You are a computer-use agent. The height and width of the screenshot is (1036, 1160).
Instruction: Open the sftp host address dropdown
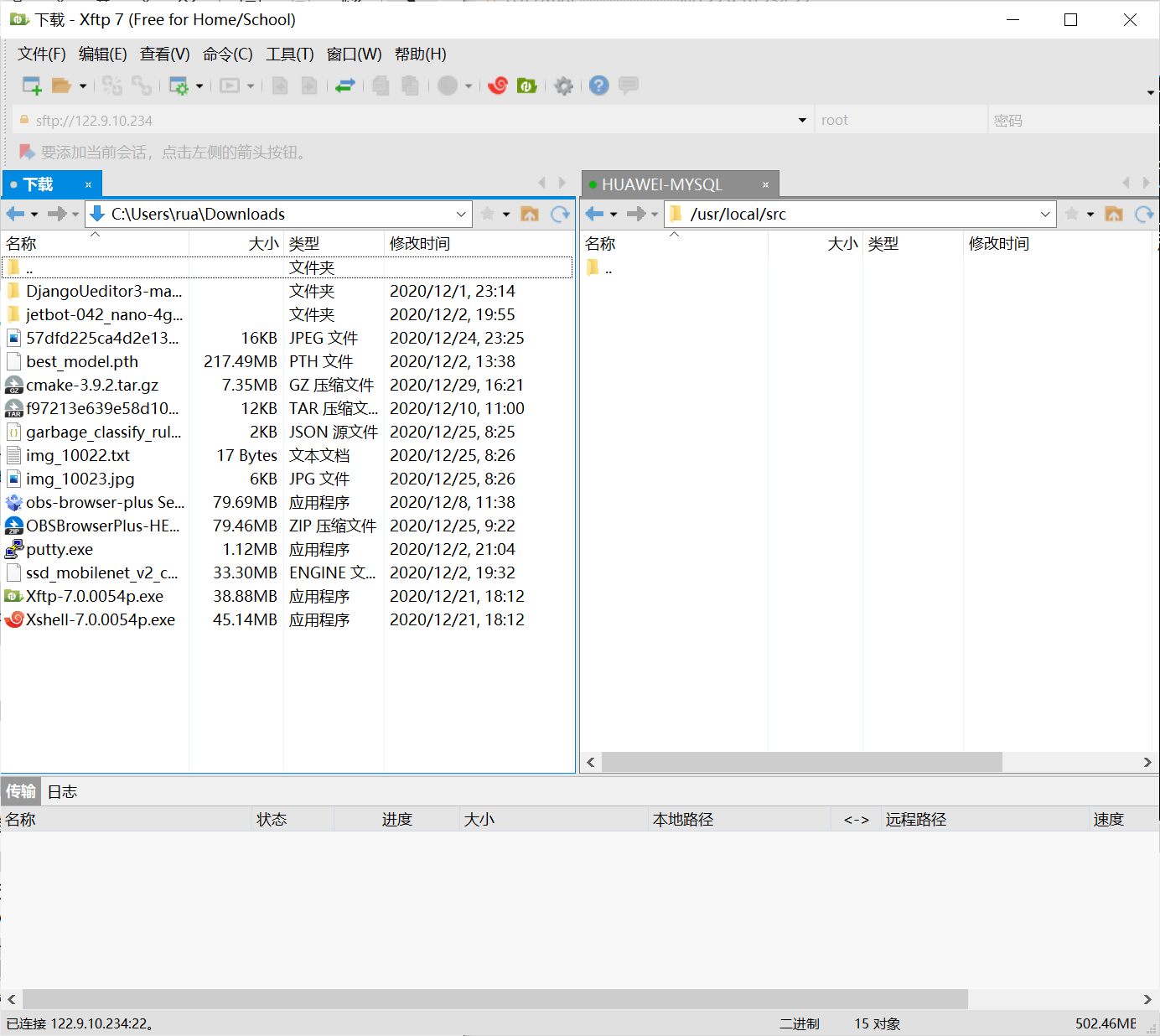[802, 120]
